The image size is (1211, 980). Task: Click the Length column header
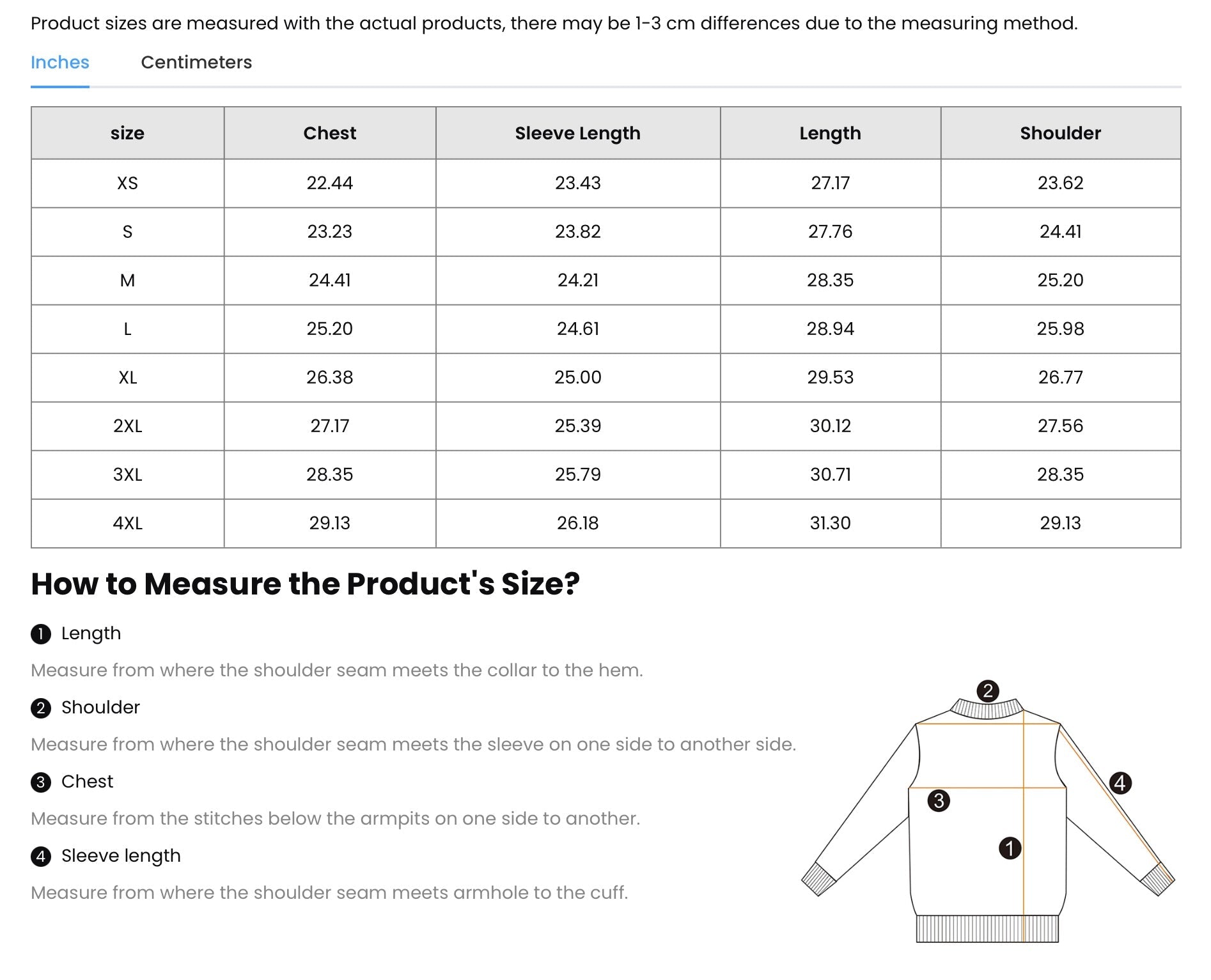tap(830, 133)
